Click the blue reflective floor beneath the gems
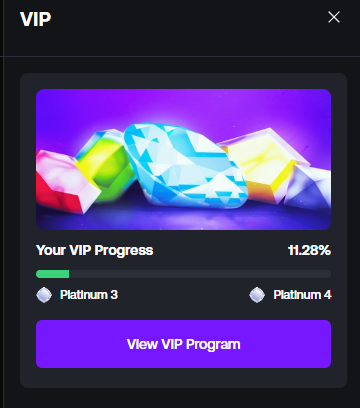The width and height of the screenshot is (360, 408). 183,220
